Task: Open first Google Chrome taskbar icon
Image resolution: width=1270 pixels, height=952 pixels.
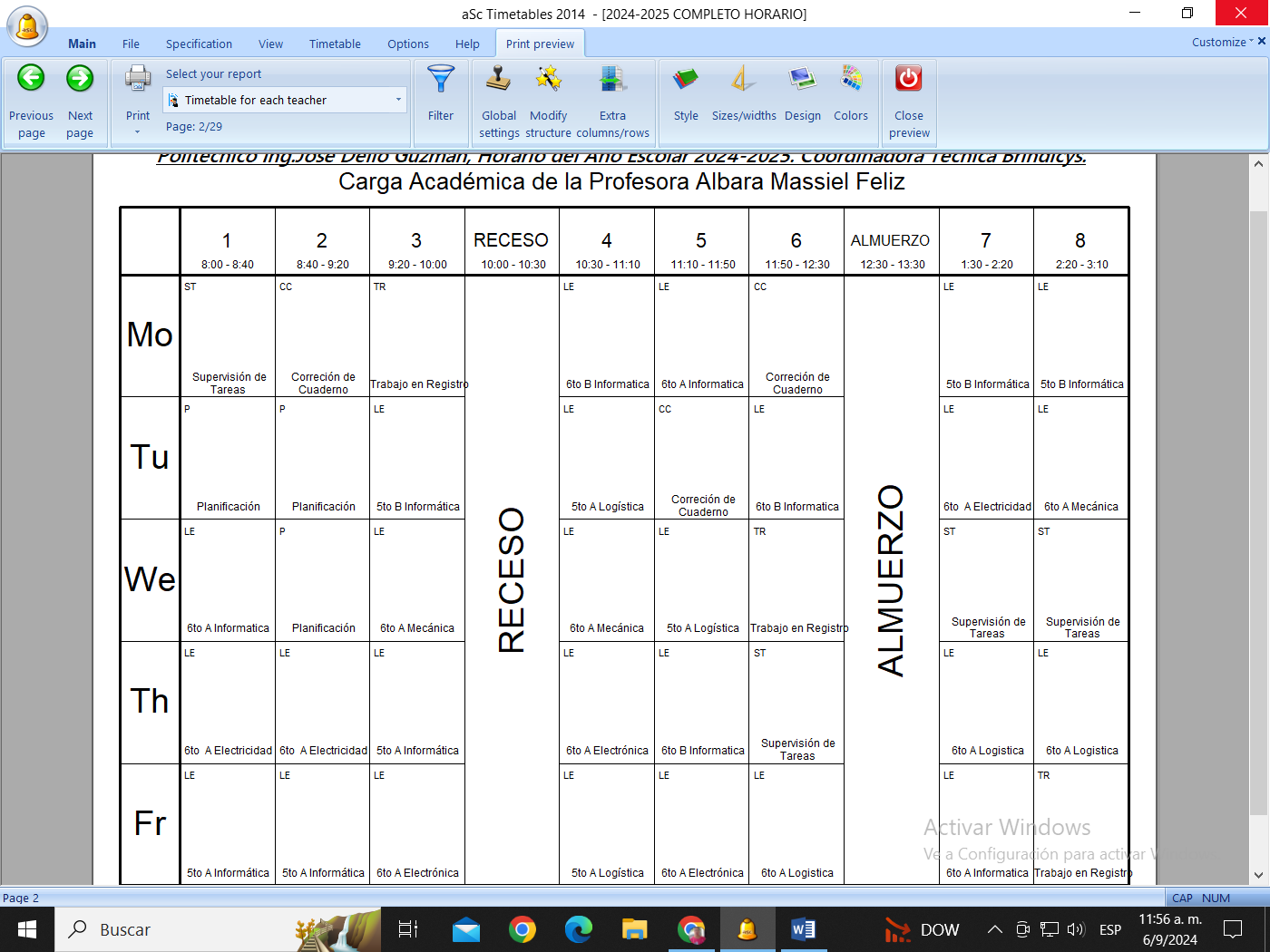Action: click(523, 929)
